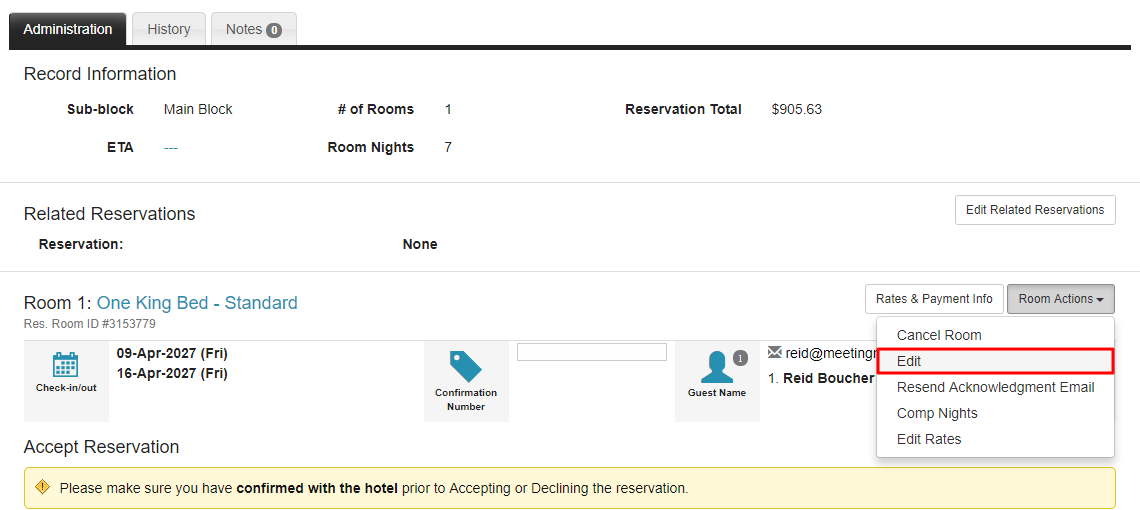Open the Administration tab
This screenshot has height=510, width=1140.
(68, 29)
